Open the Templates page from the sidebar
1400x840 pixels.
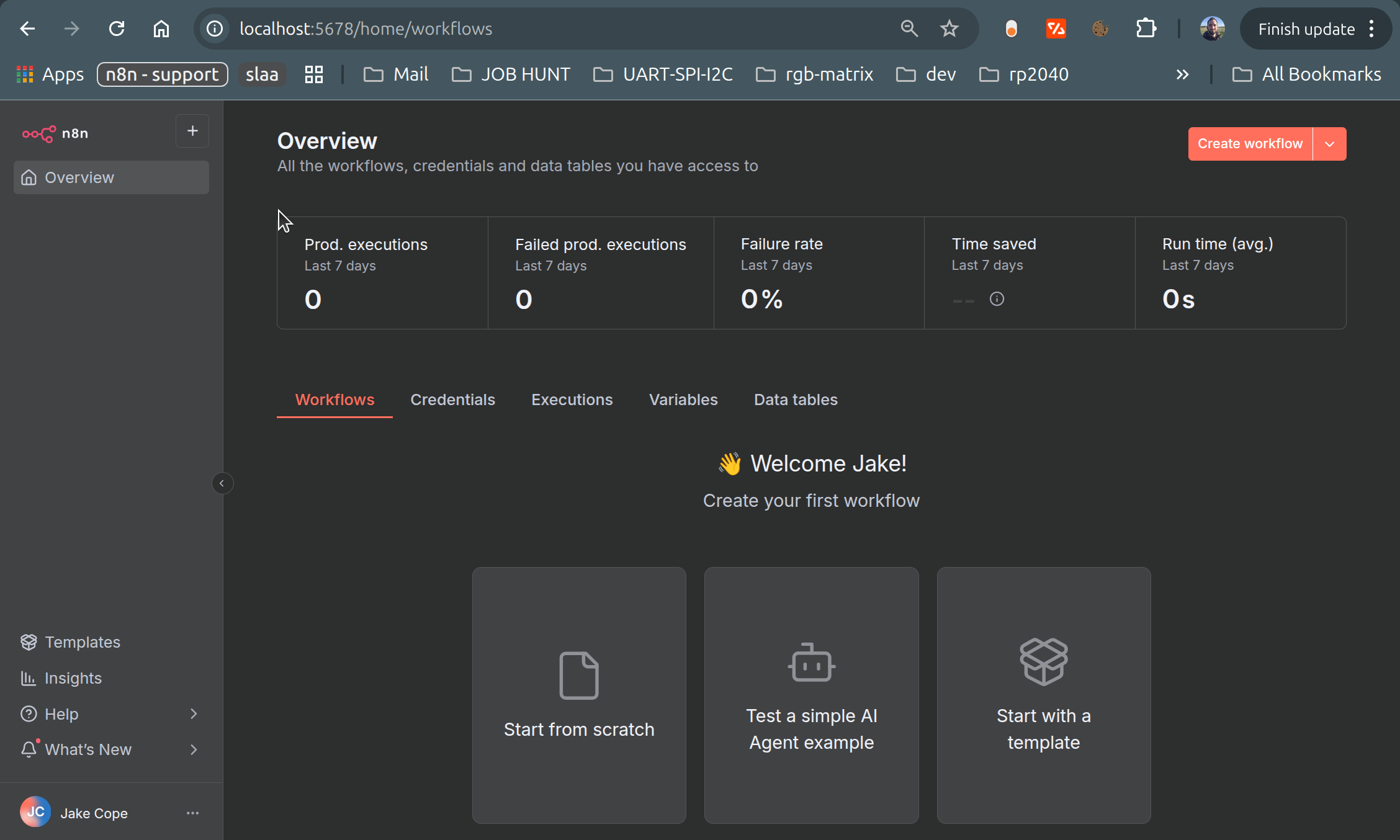[82, 642]
